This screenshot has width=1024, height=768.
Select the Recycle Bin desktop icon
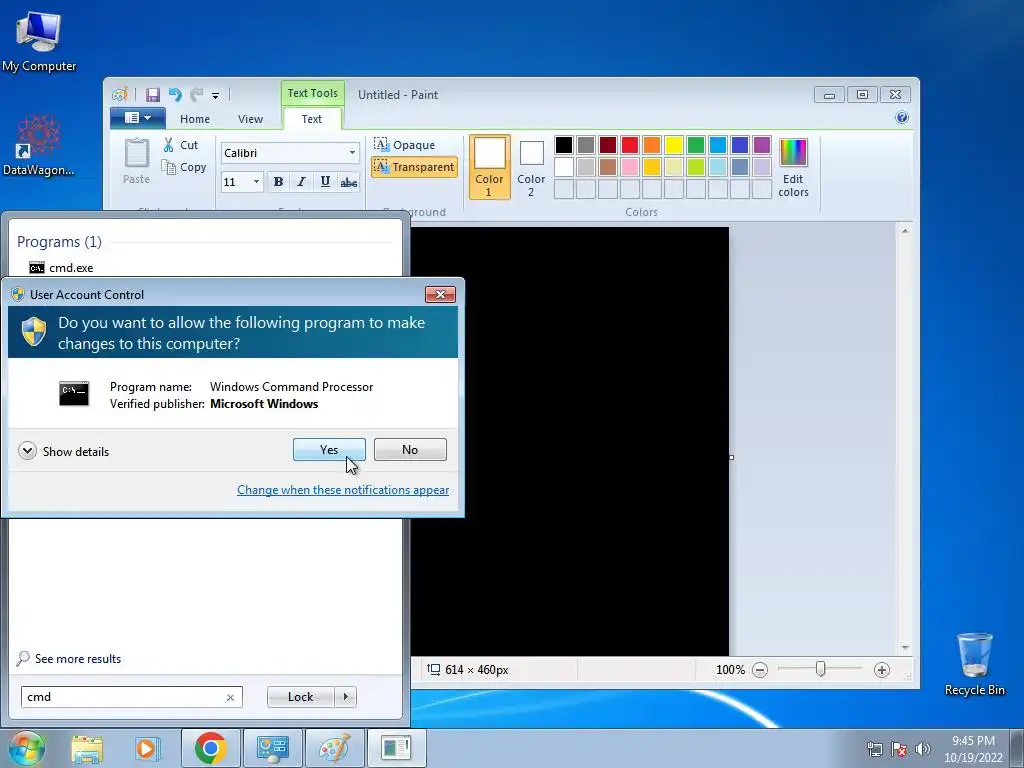(974, 664)
